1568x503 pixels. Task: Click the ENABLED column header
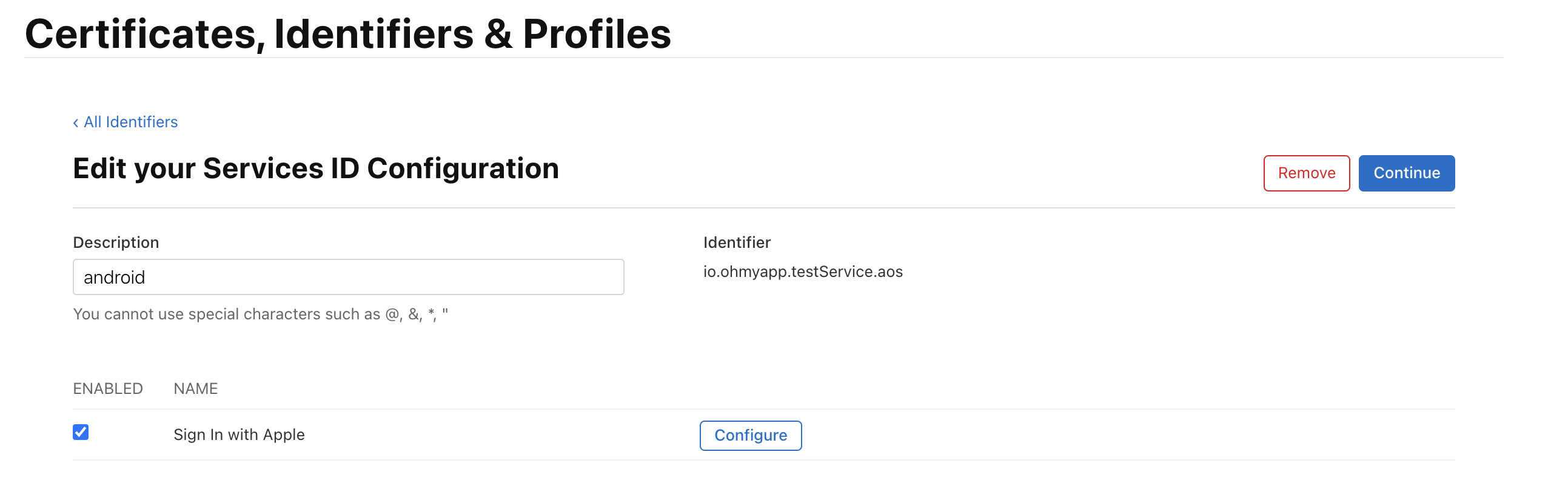tap(108, 388)
